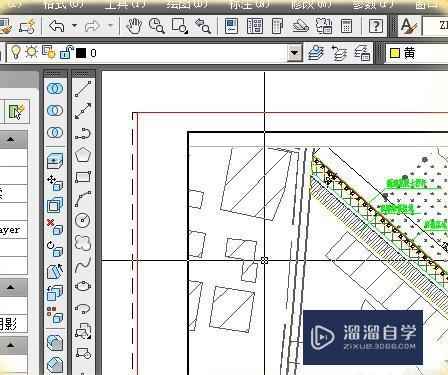Select the Zoom Realtime magnifier tool
The height and width of the screenshot is (375, 448).
156,26
